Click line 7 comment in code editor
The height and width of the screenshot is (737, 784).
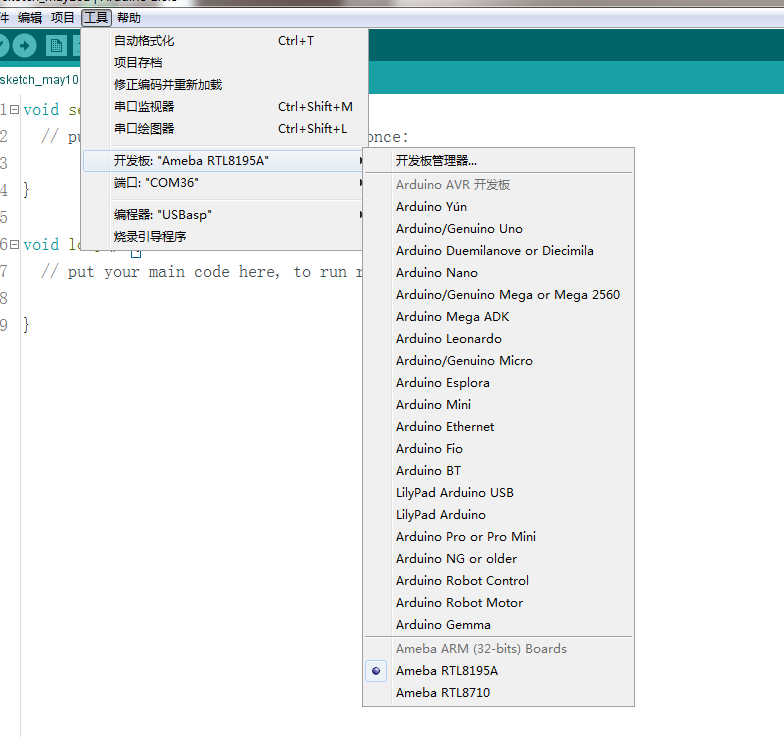pos(202,272)
